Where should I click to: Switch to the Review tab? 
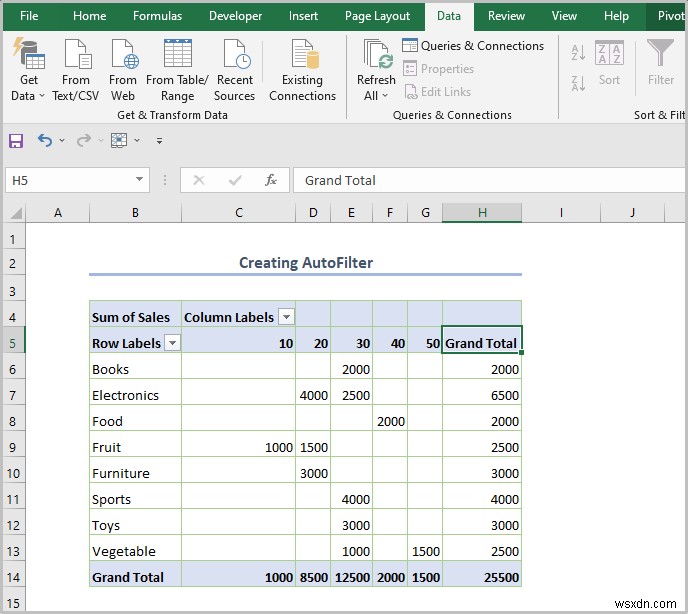click(506, 16)
